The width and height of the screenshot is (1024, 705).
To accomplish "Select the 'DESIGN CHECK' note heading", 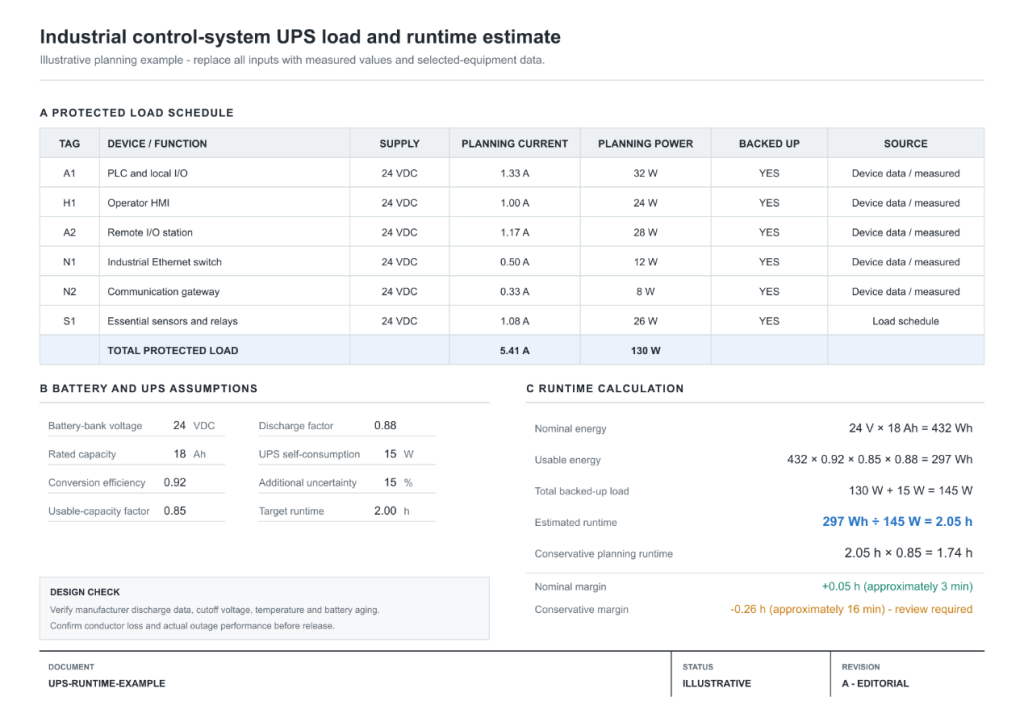I will coord(85,592).
